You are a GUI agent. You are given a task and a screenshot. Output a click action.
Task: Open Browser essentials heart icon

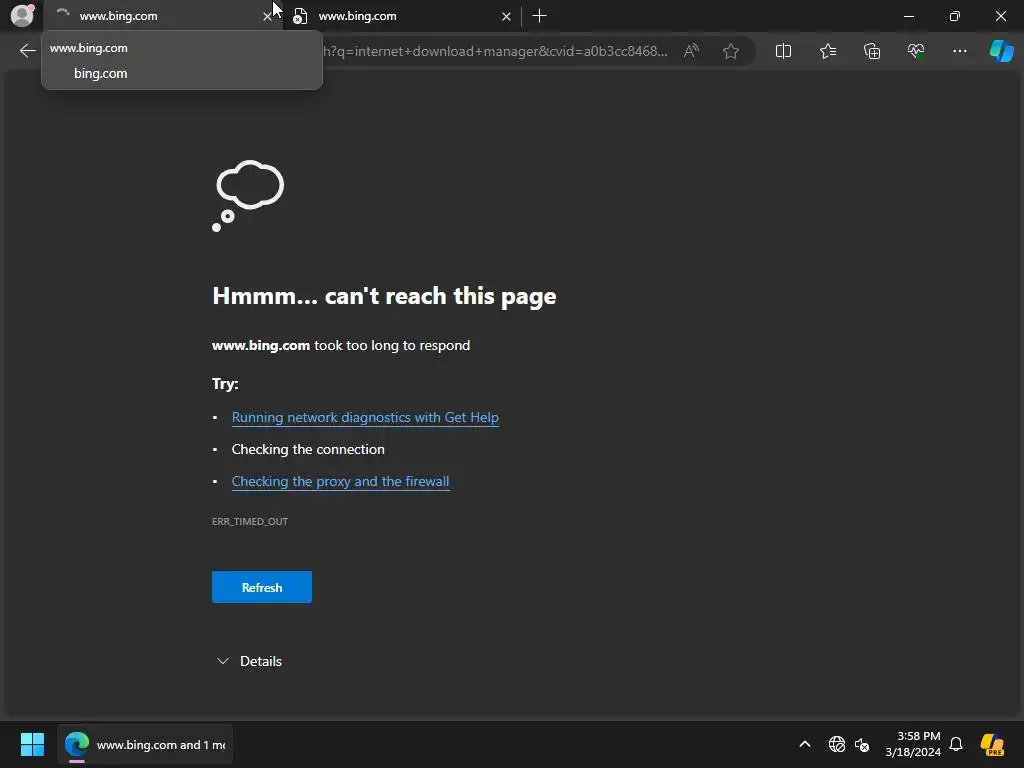(x=916, y=51)
